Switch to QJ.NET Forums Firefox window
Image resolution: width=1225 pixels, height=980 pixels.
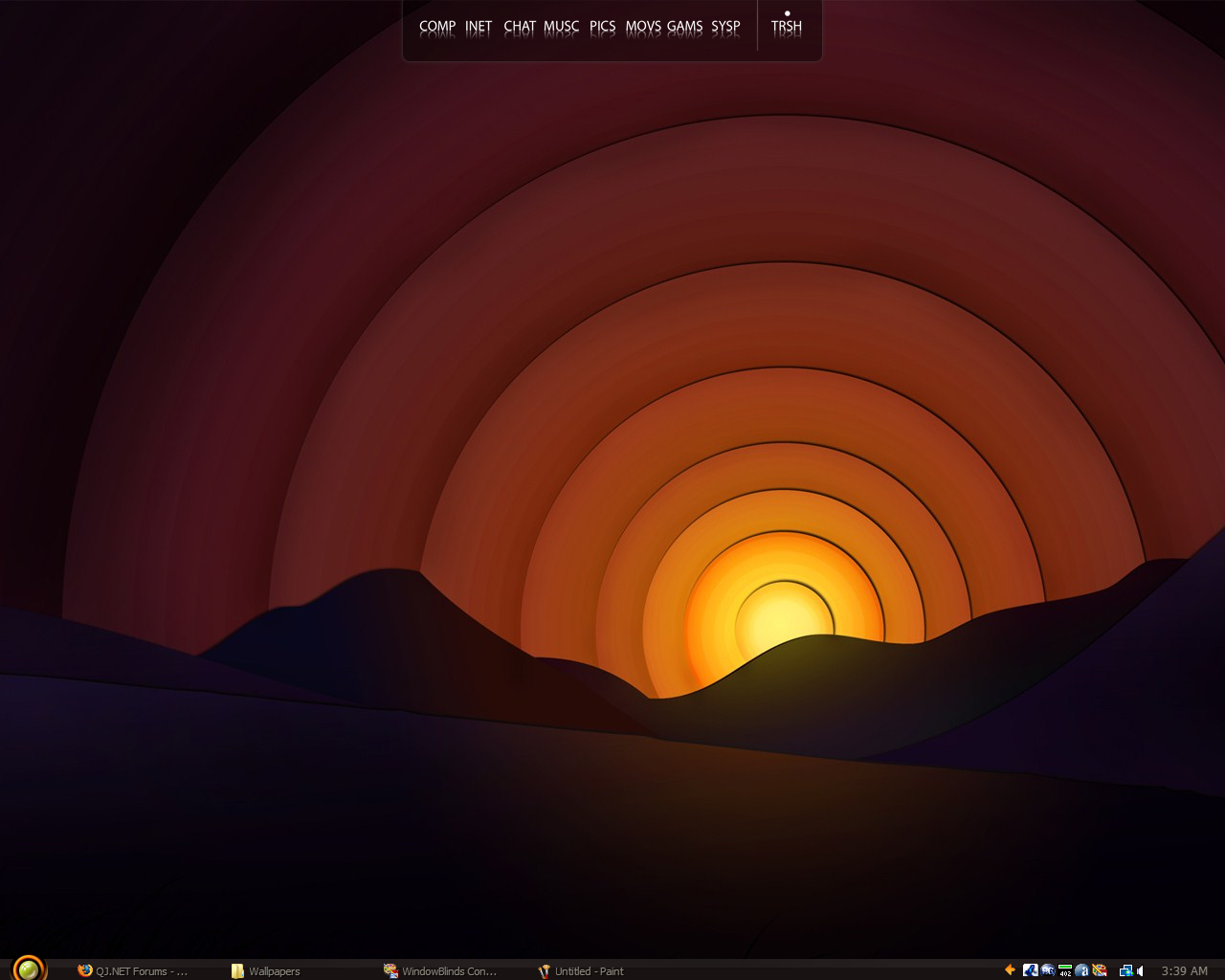point(133,970)
